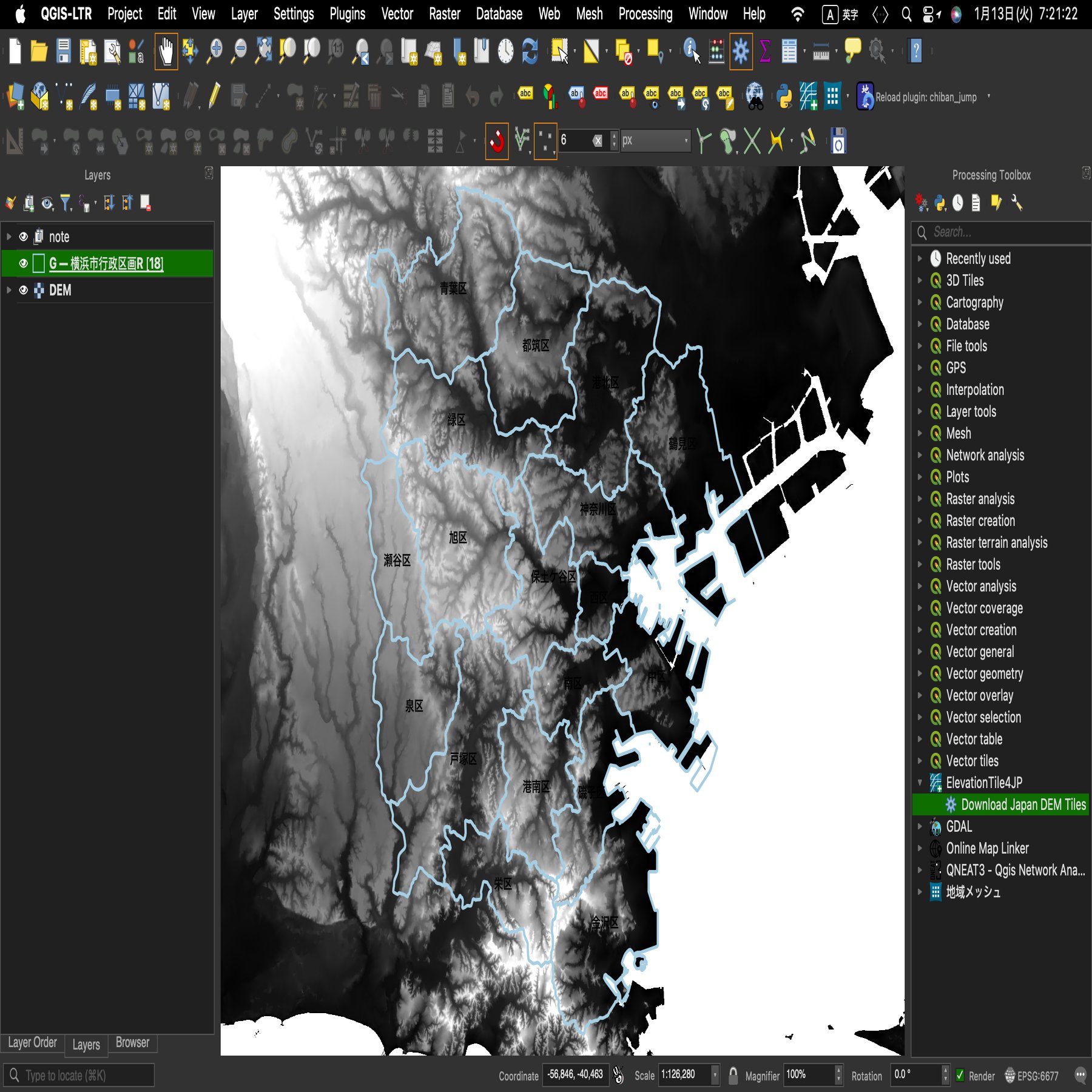Screen dimensions: 1092x1092
Task: Click the chiban_jump plugin icon
Action: click(865, 96)
